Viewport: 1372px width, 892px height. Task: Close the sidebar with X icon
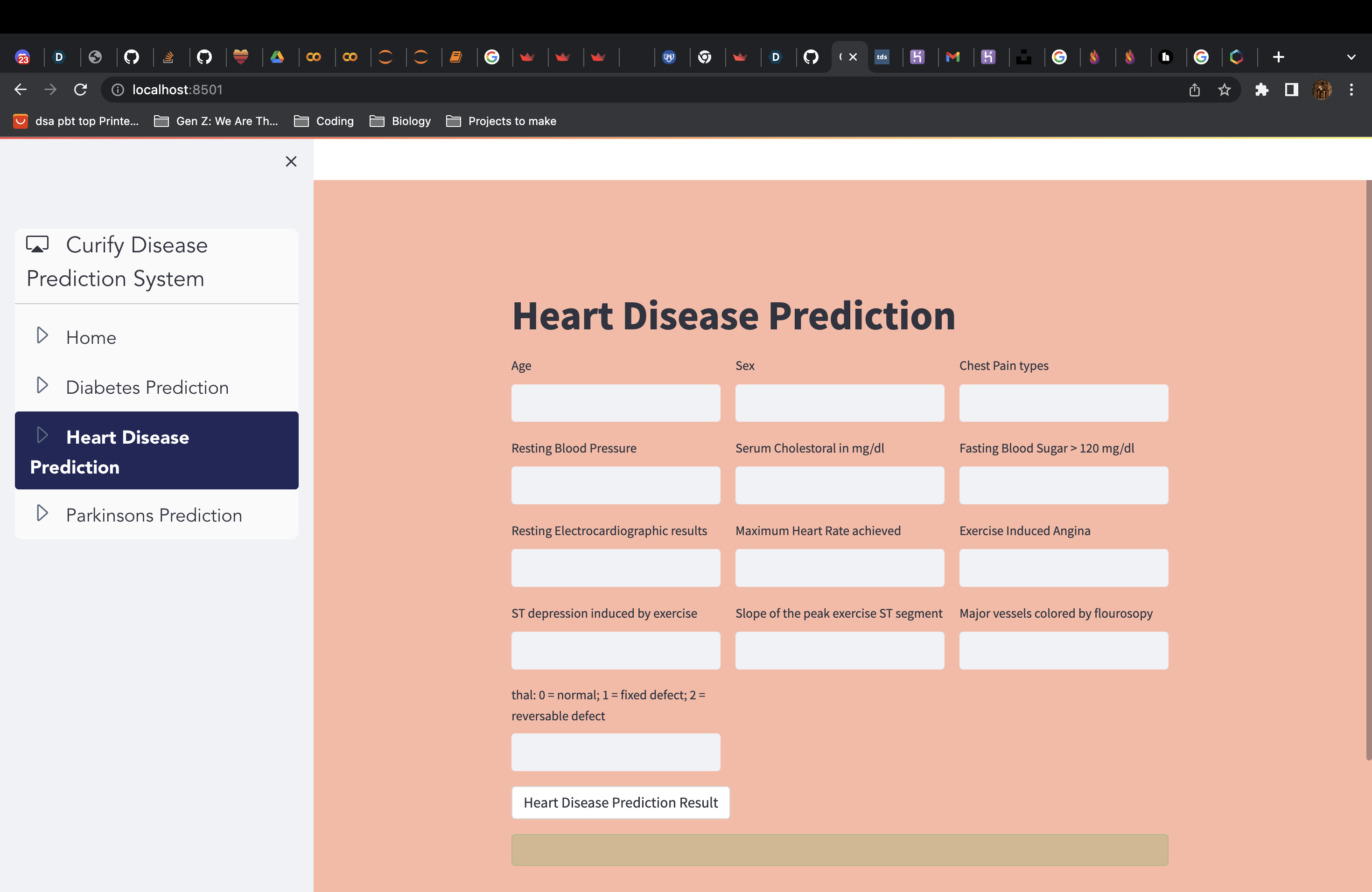(x=291, y=161)
